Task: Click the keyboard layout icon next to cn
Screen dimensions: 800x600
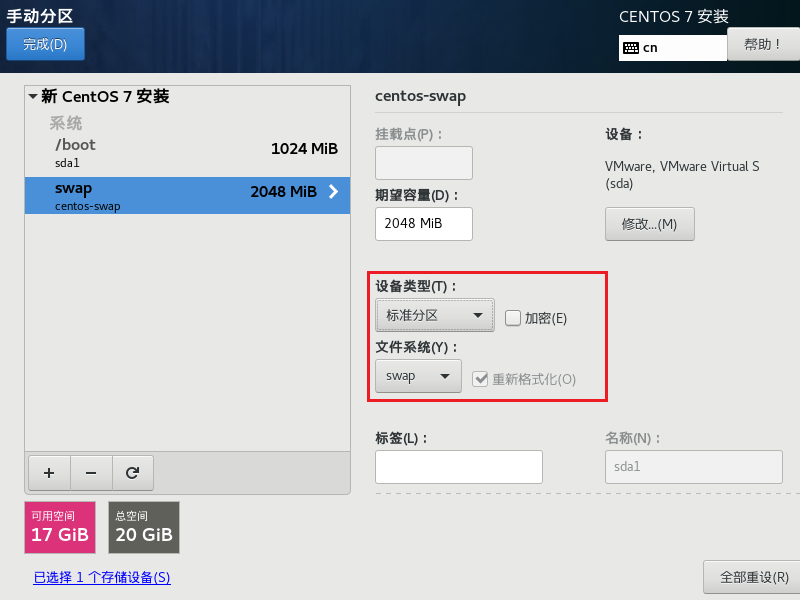Action: [x=631, y=48]
